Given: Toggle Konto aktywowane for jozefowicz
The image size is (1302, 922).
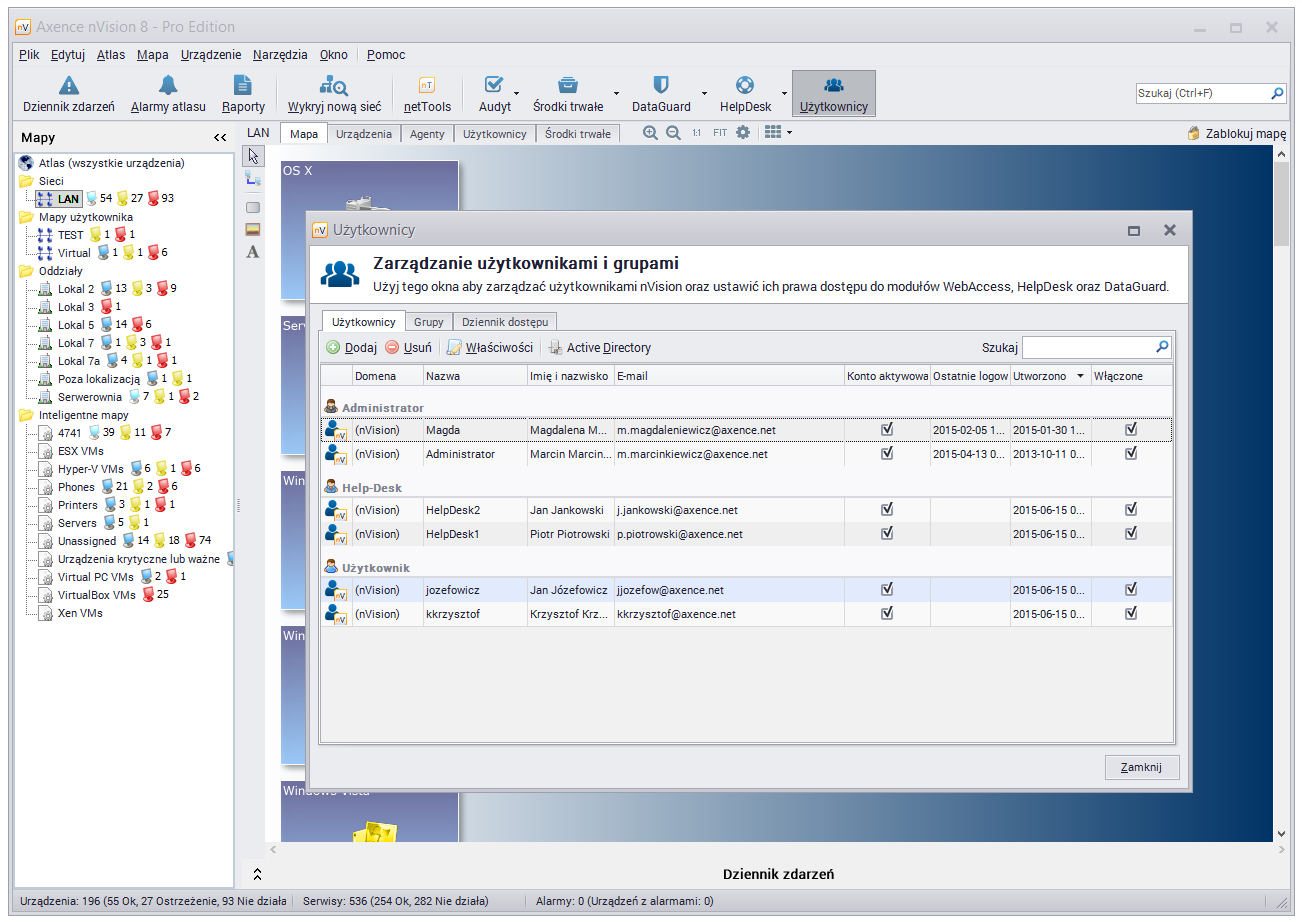Looking at the screenshot, I should (886, 589).
